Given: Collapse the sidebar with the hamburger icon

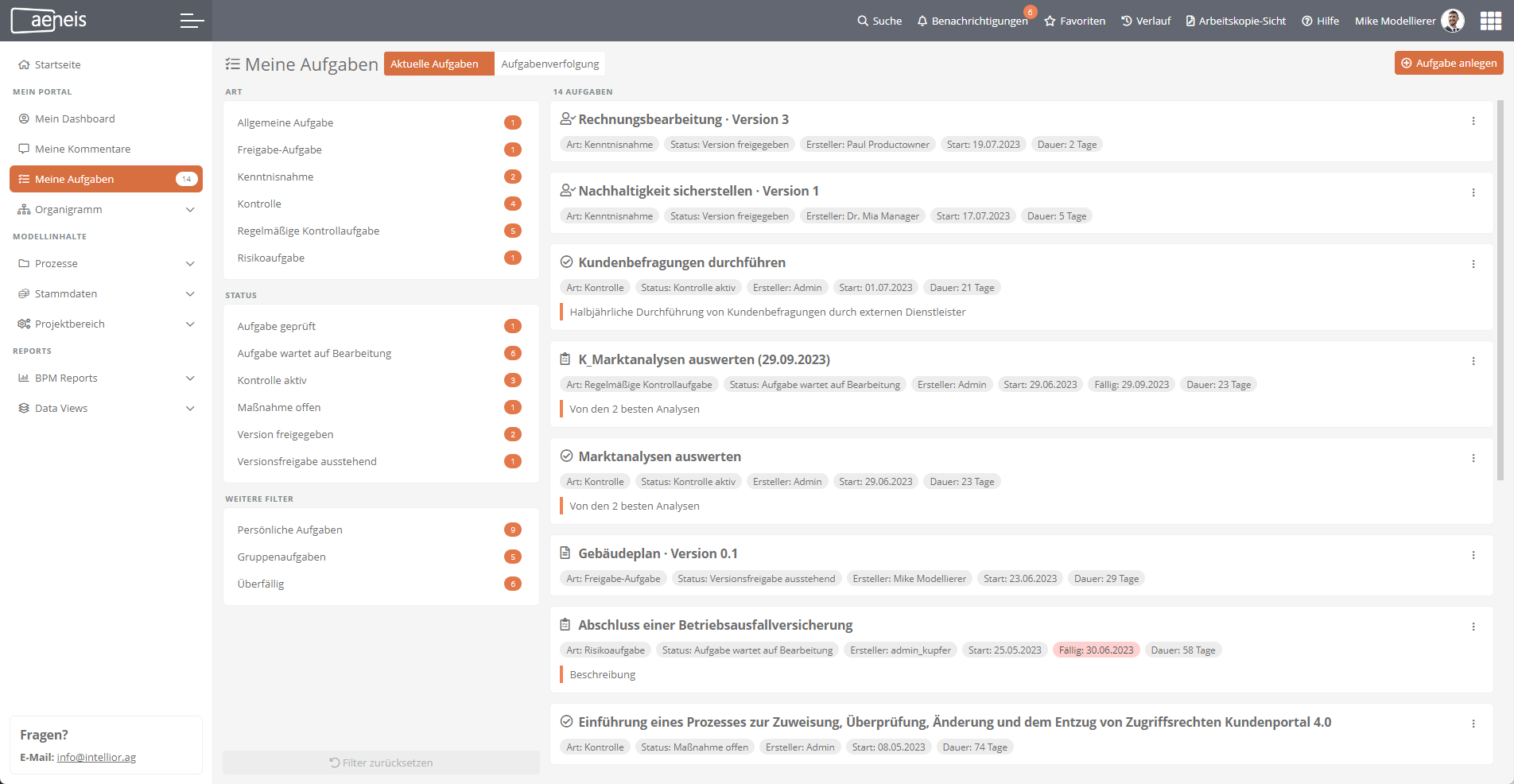Looking at the screenshot, I should tap(192, 21).
